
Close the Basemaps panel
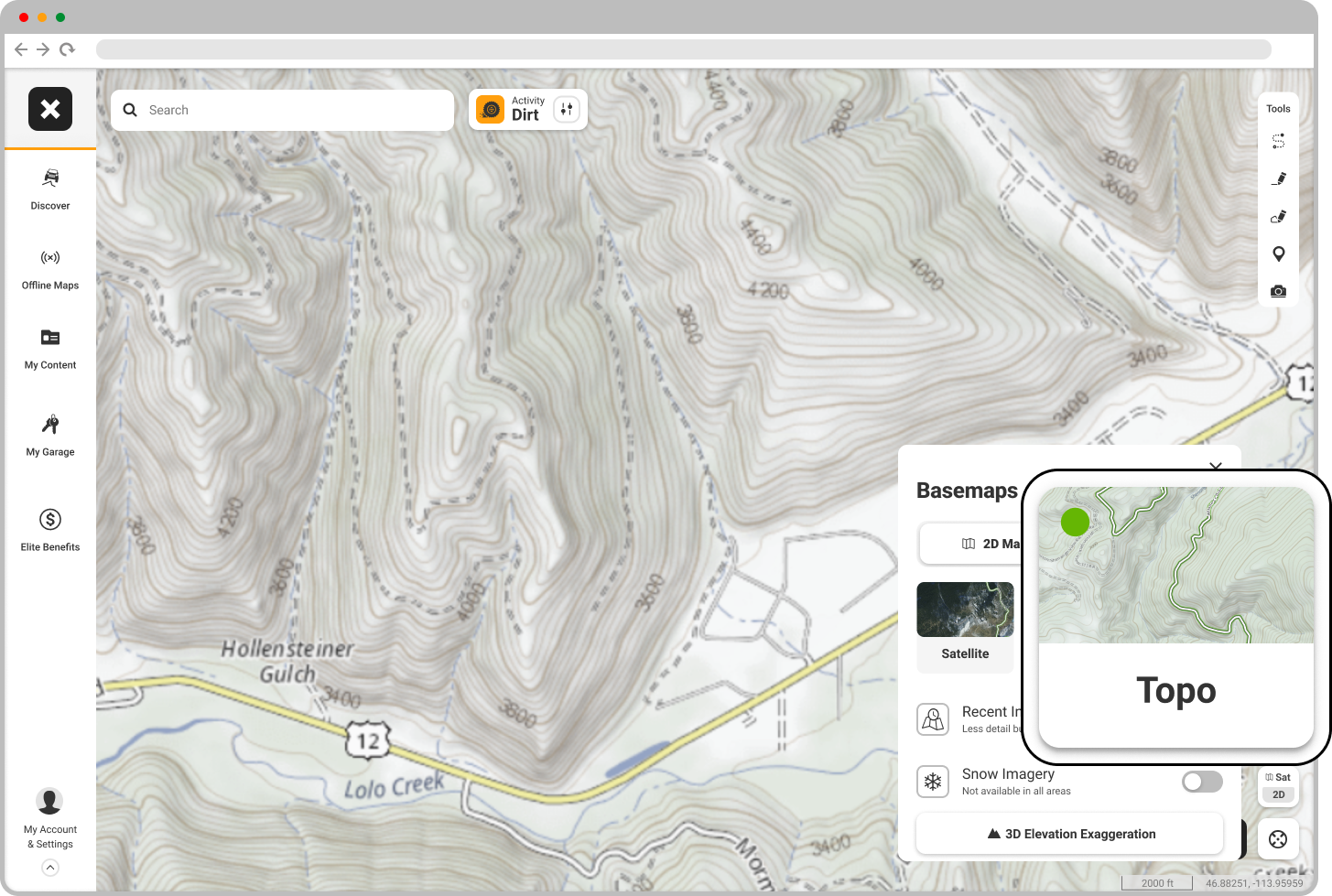point(1216,467)
